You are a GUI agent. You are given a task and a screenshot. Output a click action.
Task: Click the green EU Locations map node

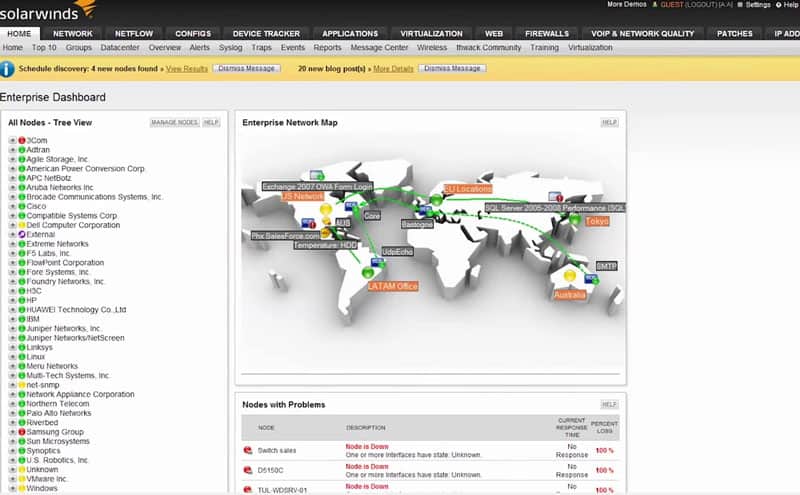tap(436, 200)
